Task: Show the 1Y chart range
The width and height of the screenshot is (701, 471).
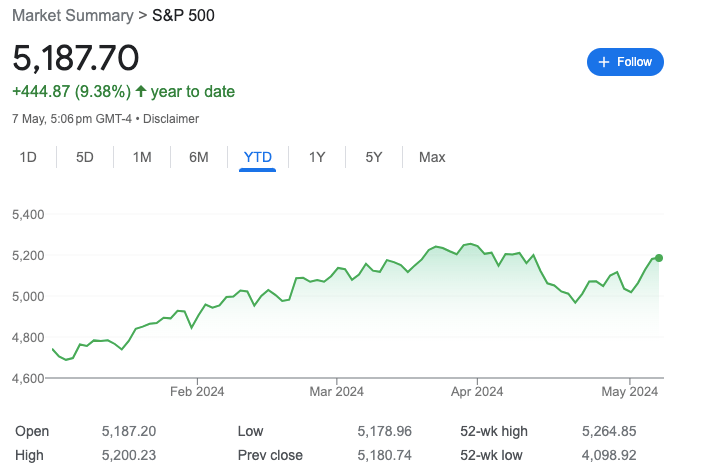Action: (317, 157)
